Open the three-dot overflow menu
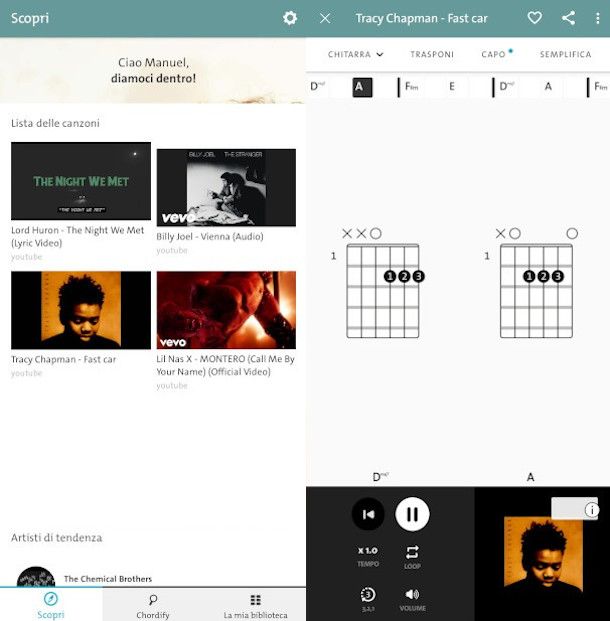Screen dimensions: 610x621 pos(597,18)
